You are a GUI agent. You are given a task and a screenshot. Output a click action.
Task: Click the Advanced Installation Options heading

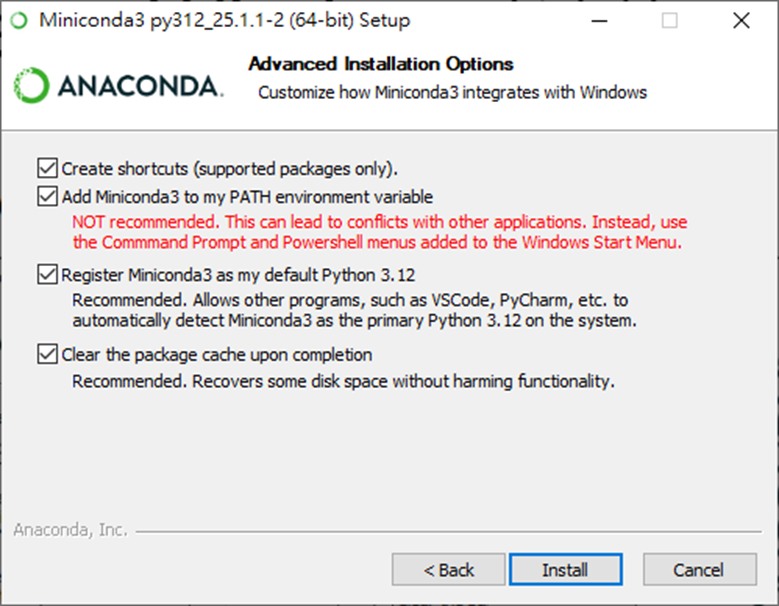point(380,64)
